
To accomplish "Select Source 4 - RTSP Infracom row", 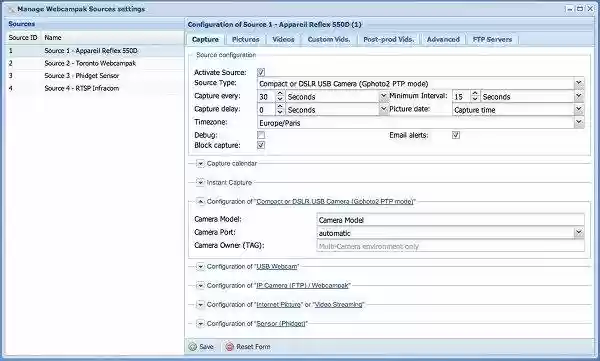I will [x=94, y=88].
